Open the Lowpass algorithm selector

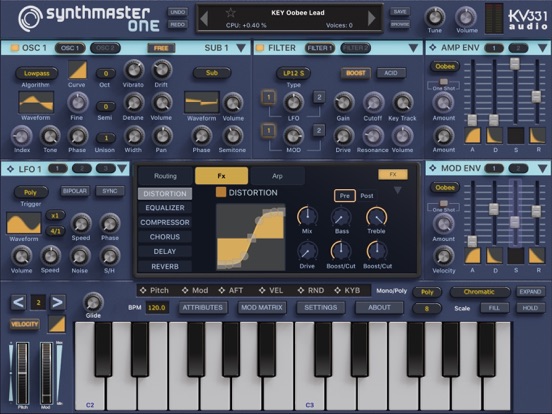(36, 73)
